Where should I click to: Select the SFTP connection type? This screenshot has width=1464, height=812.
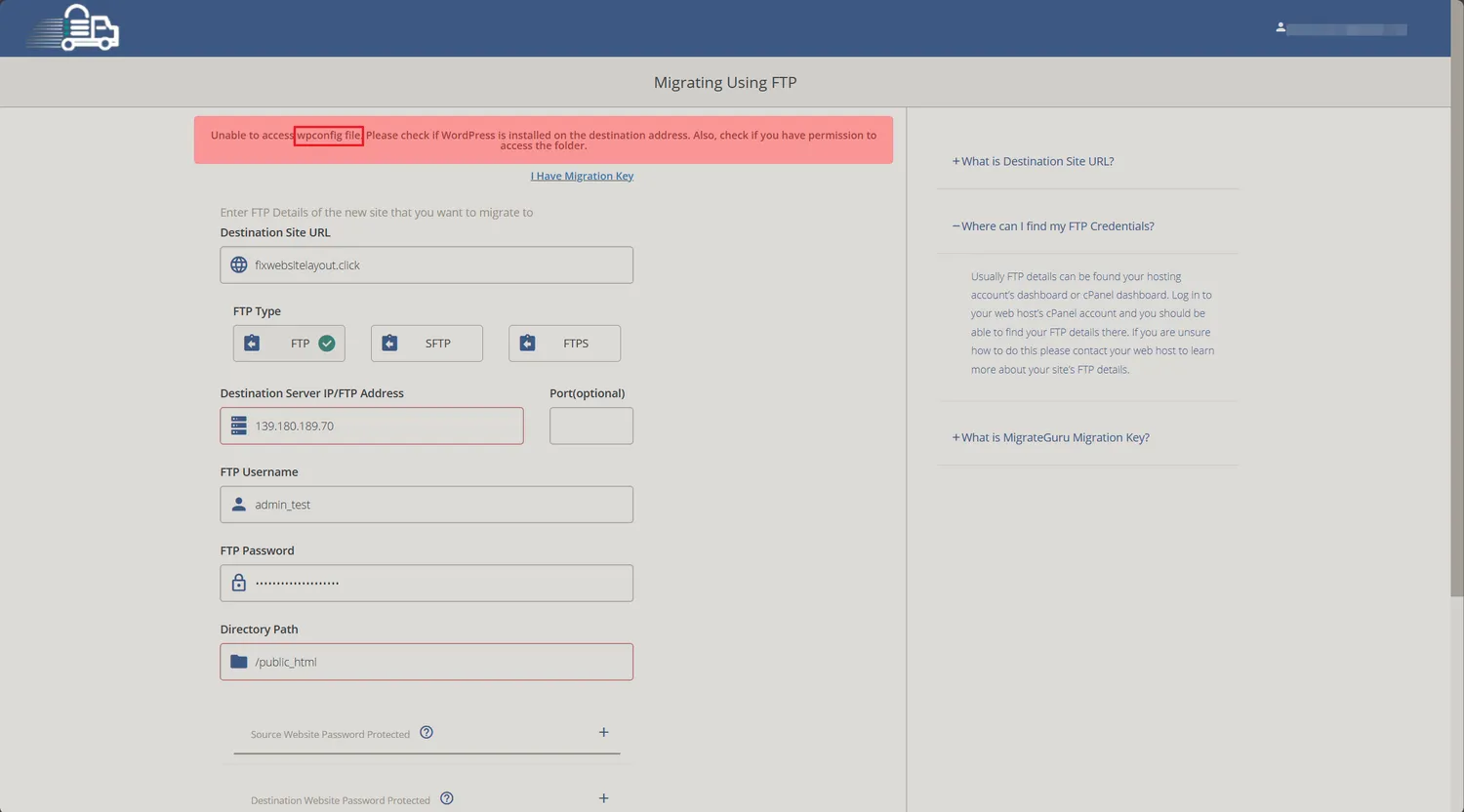point(427,344)
